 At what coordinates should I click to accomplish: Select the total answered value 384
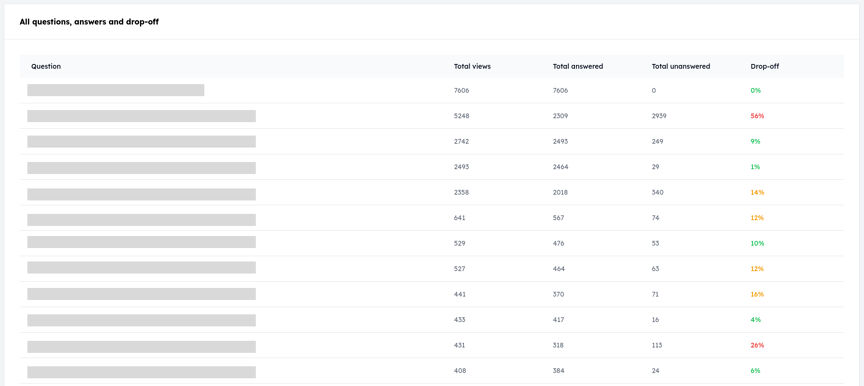(559, 371)
